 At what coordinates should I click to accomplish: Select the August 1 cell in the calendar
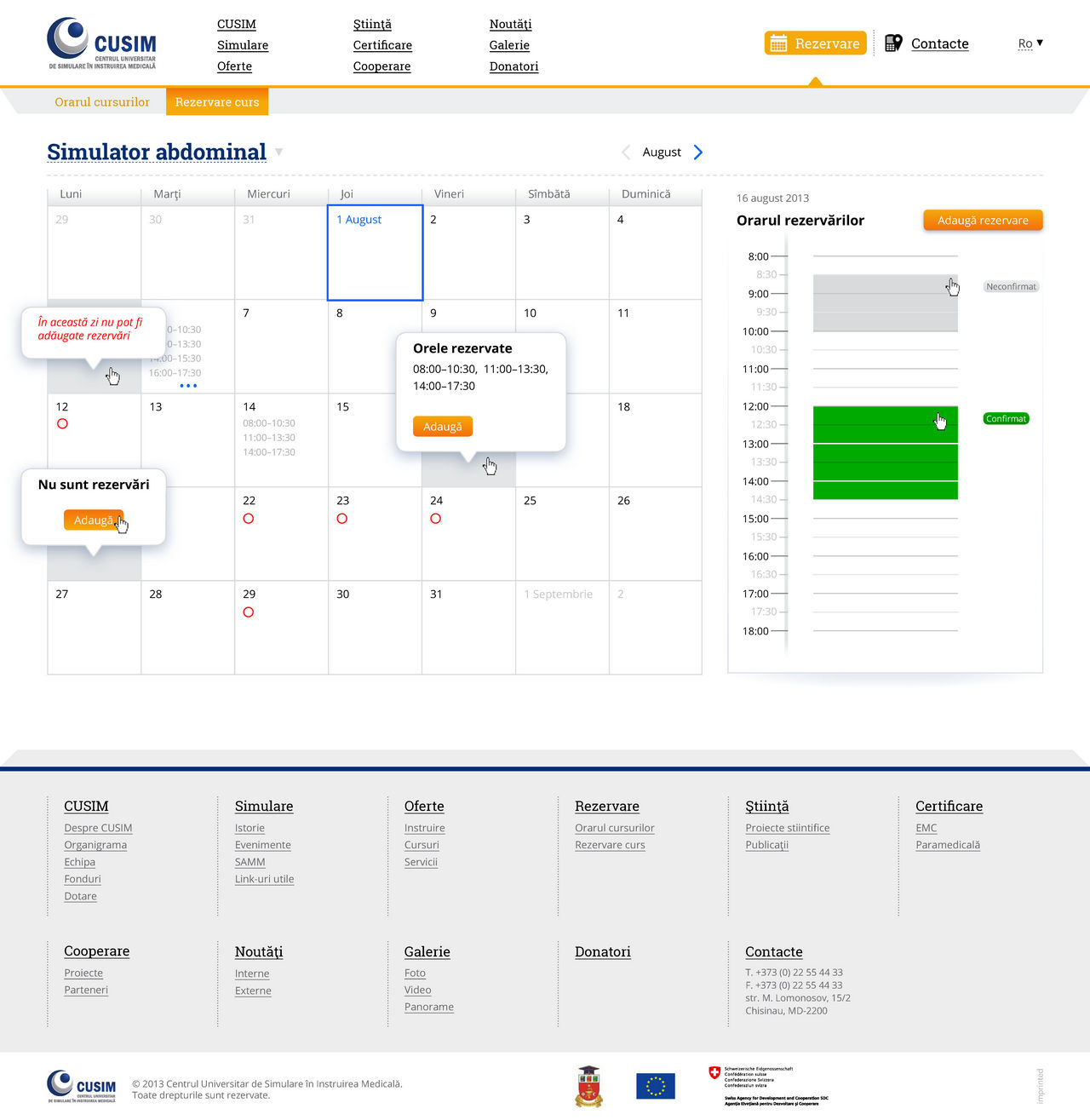(x=374, y=252)
